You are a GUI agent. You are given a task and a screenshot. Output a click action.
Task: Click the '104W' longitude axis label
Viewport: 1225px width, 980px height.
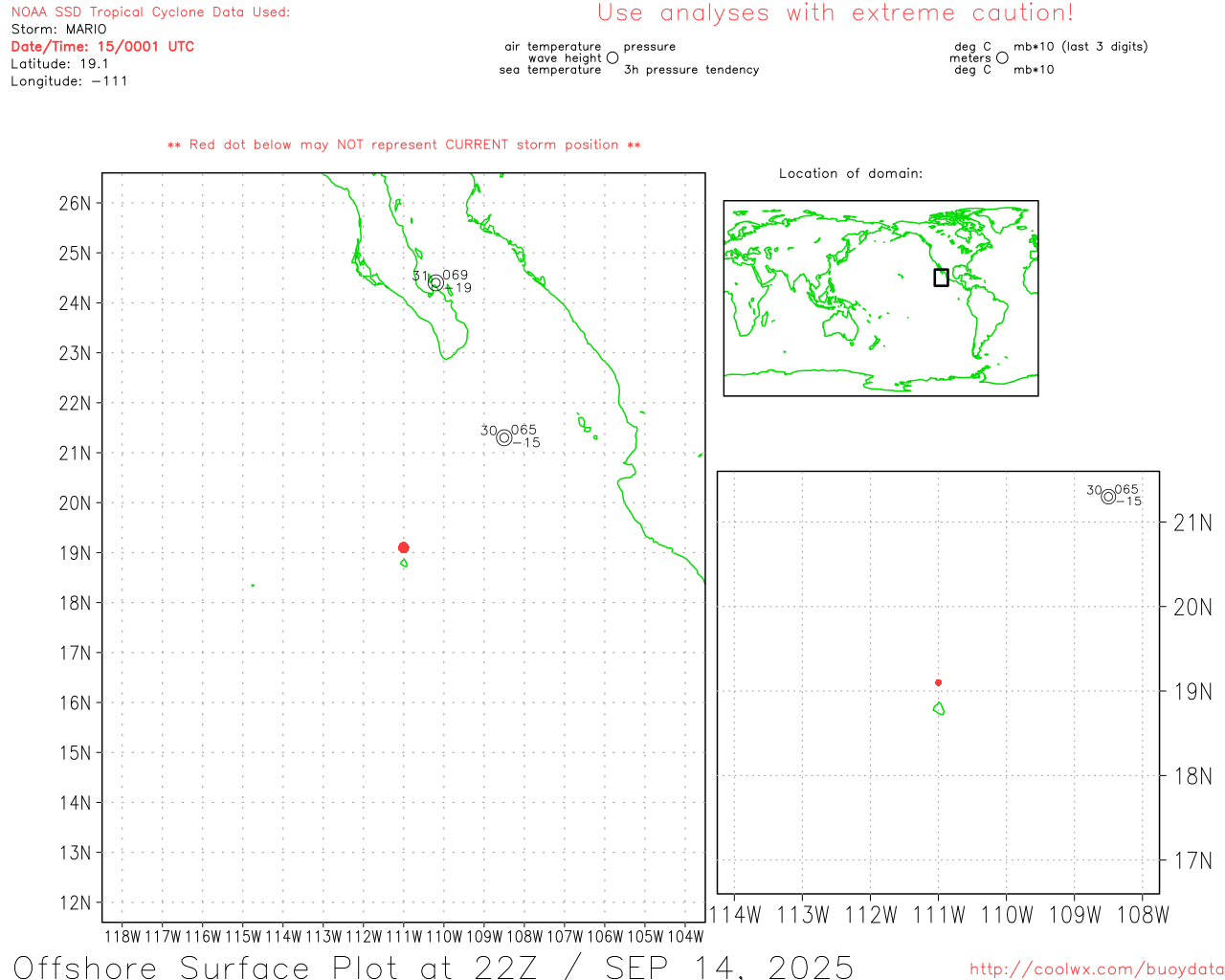point(685,937)
